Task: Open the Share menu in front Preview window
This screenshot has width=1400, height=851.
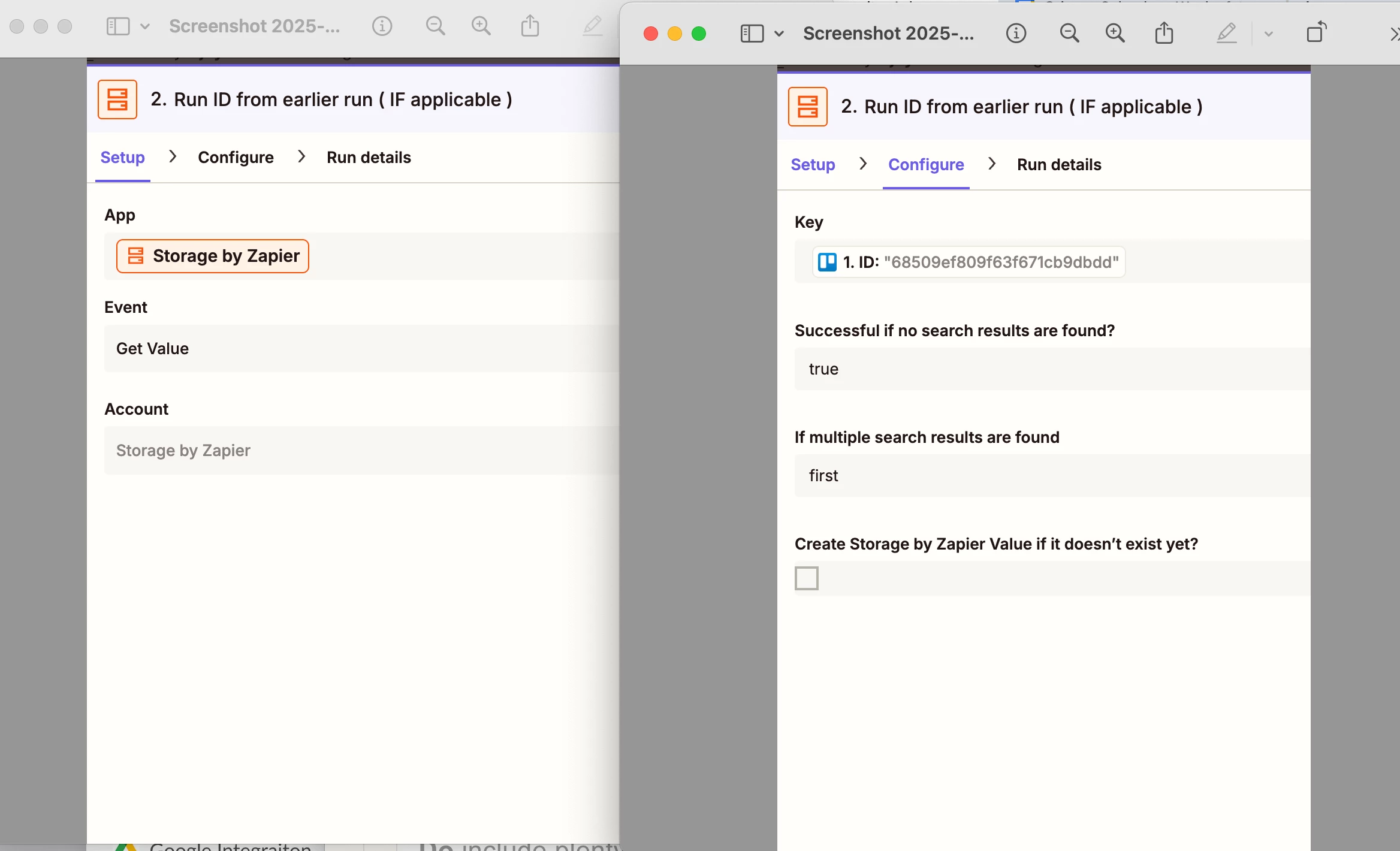Action: coord(1164,32)
